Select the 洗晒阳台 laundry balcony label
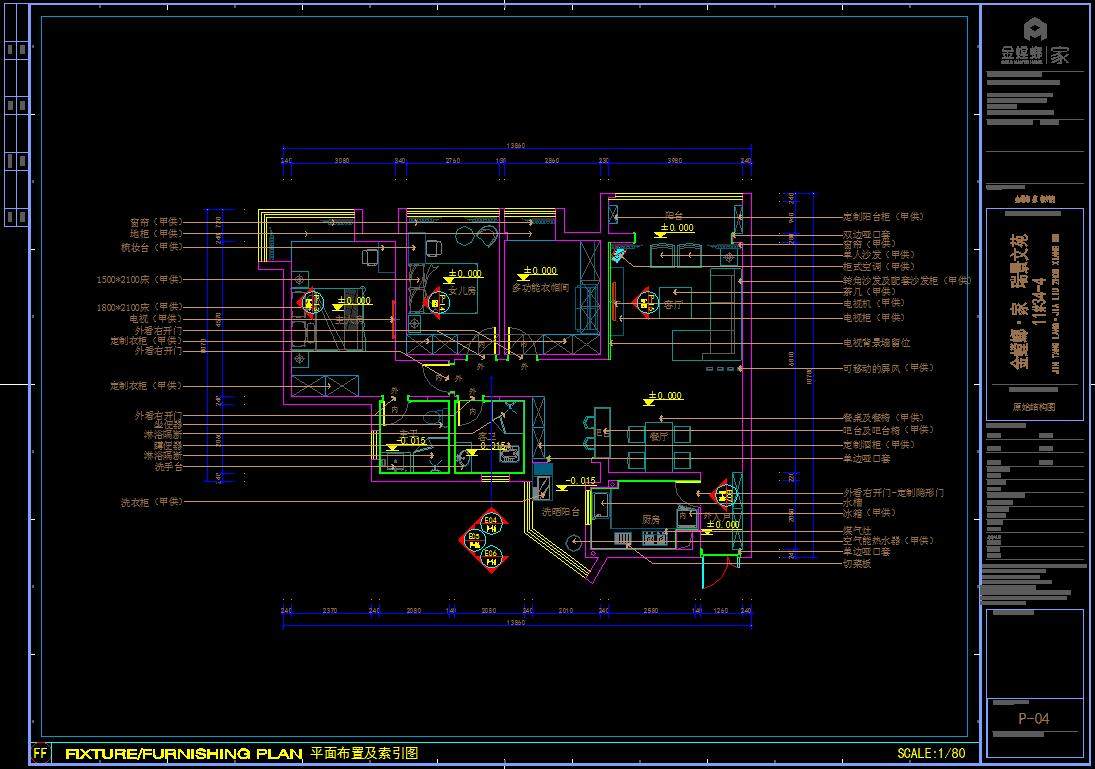The width and height of the screenshot is (1095, 769). coord(560,511)
